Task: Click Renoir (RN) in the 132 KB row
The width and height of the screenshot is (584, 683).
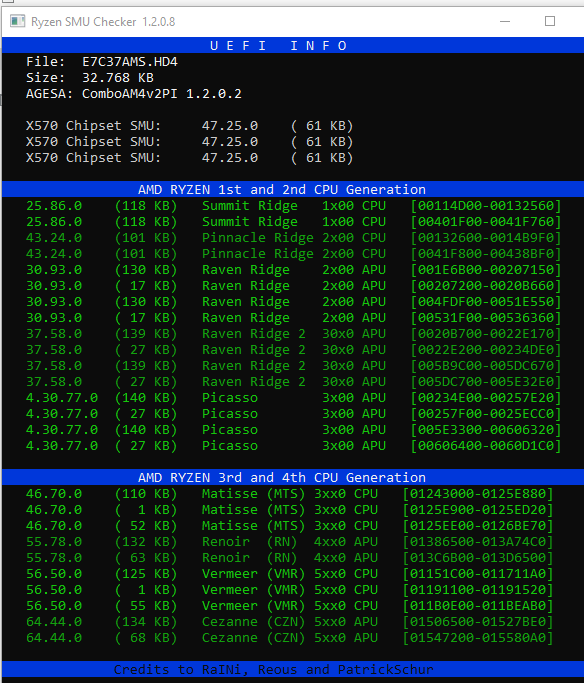Action: tap(249, 542)
